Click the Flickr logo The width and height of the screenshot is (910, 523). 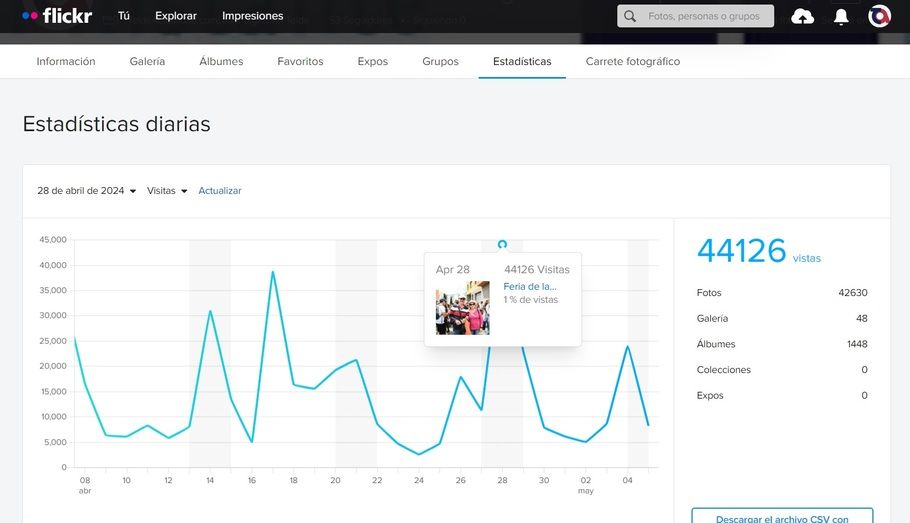[57, 16]
